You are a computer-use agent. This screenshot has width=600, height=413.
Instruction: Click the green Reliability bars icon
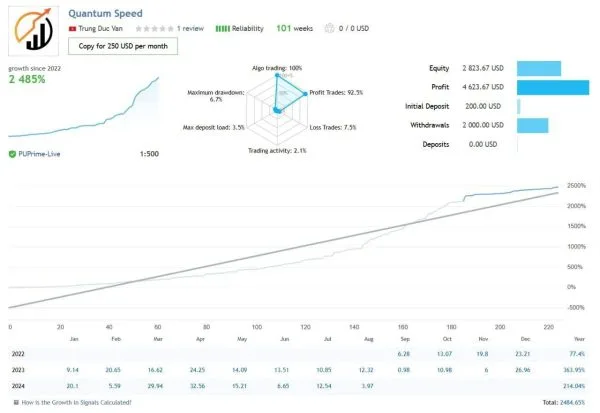pyautogui.click(x=223, y=29)
